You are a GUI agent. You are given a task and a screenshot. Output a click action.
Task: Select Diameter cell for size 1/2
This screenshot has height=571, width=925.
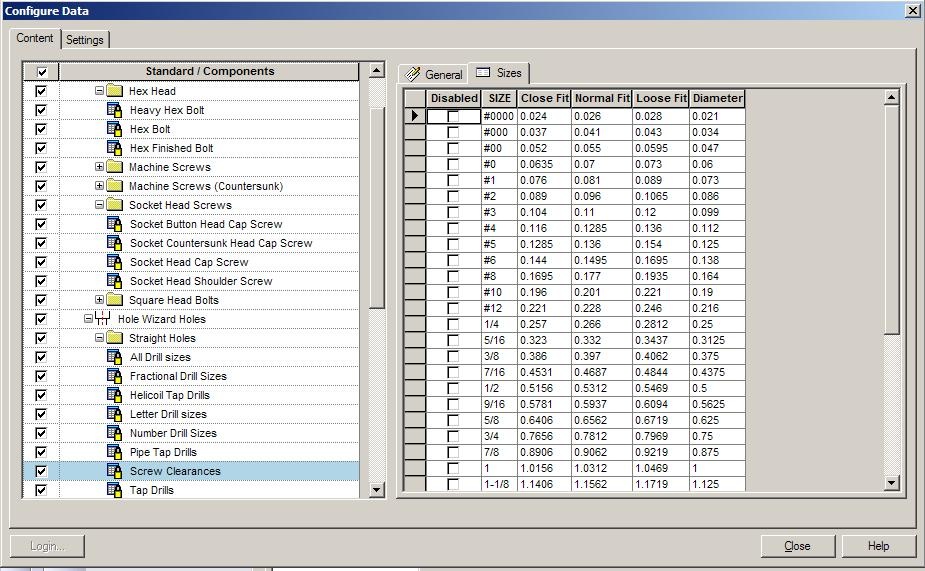pos(717,388)
